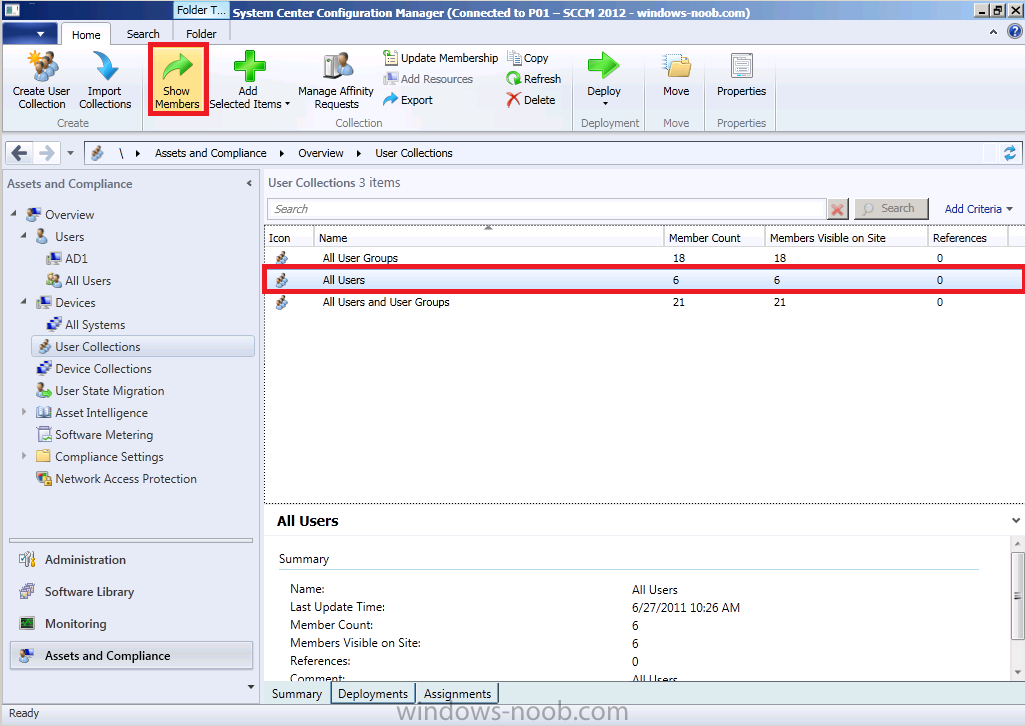The width and height of the screenshot is (1025, 726).
Task: Open the Monitoring workspace
Action: tap(131, 624)
